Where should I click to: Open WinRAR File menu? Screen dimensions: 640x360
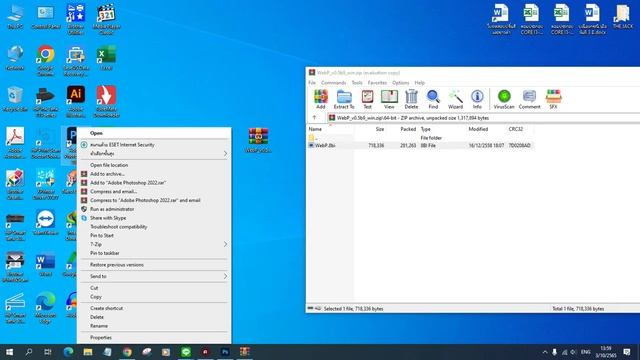(312, 82)
